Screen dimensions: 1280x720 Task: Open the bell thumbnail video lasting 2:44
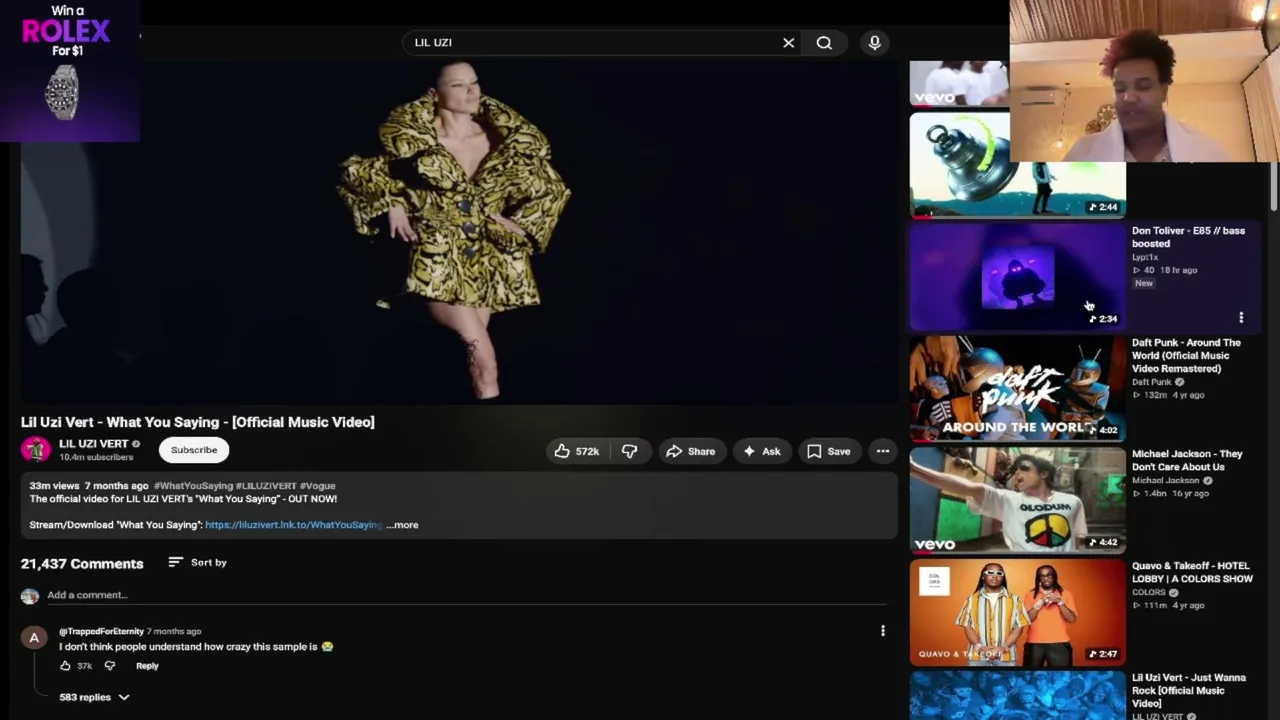pyautogui.click(x=1018, y=164)
